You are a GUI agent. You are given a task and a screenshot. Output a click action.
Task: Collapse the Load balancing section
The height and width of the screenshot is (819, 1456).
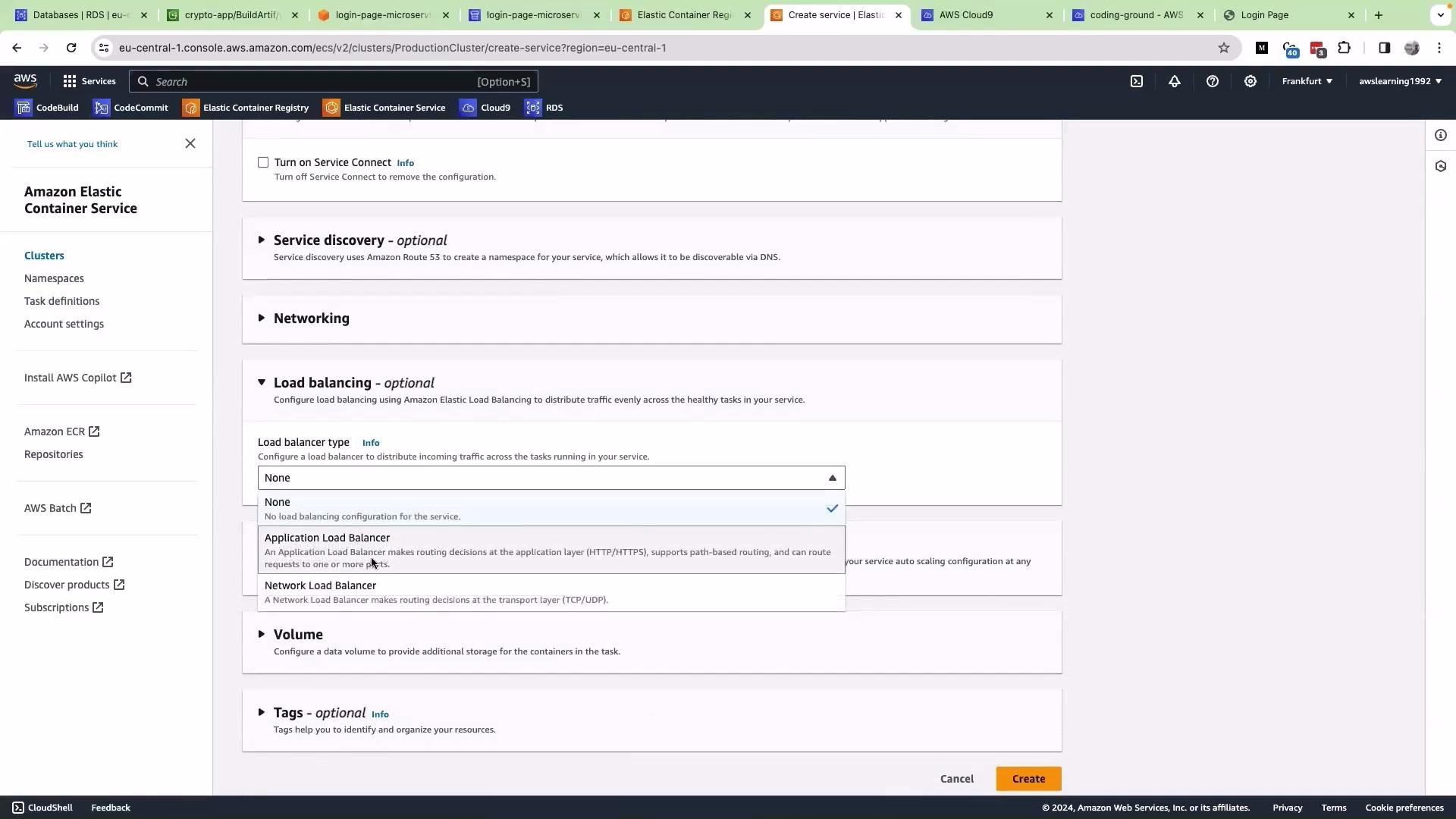click(262, 382)
